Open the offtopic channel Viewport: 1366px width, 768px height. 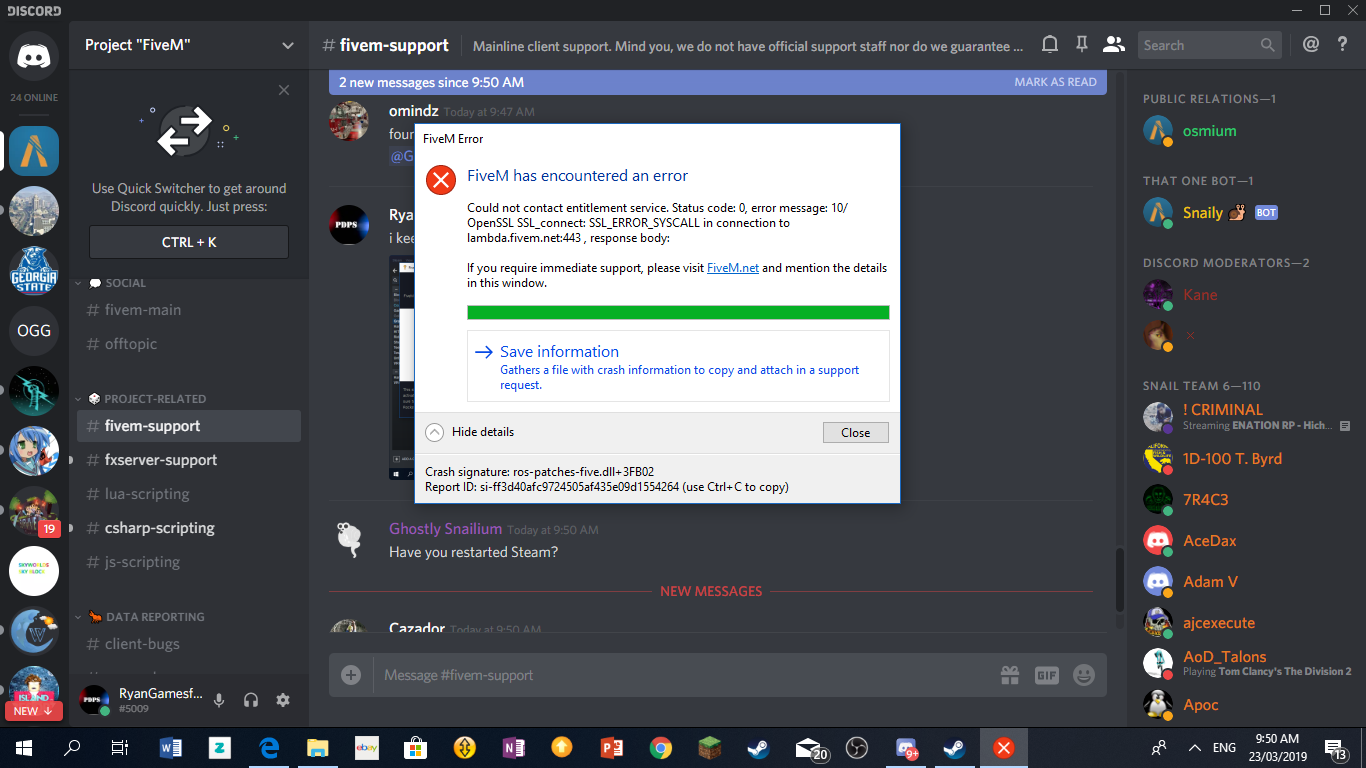[189, 344]
